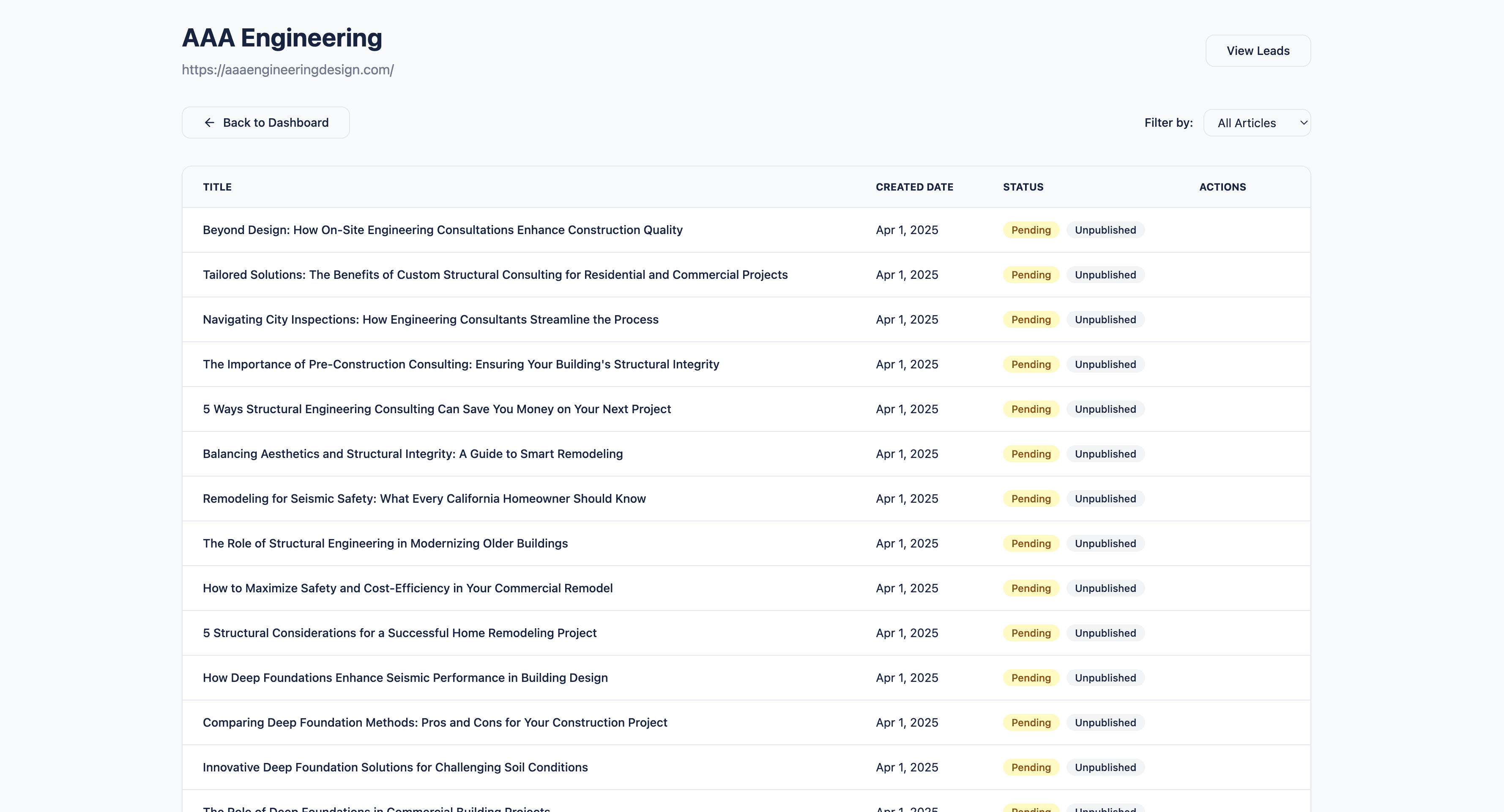This screenshot has height=812, width=1504.
Task: Toggle the action switch for 5 Ways Structural Engineering Consulting
Action: coord(1223,409)
